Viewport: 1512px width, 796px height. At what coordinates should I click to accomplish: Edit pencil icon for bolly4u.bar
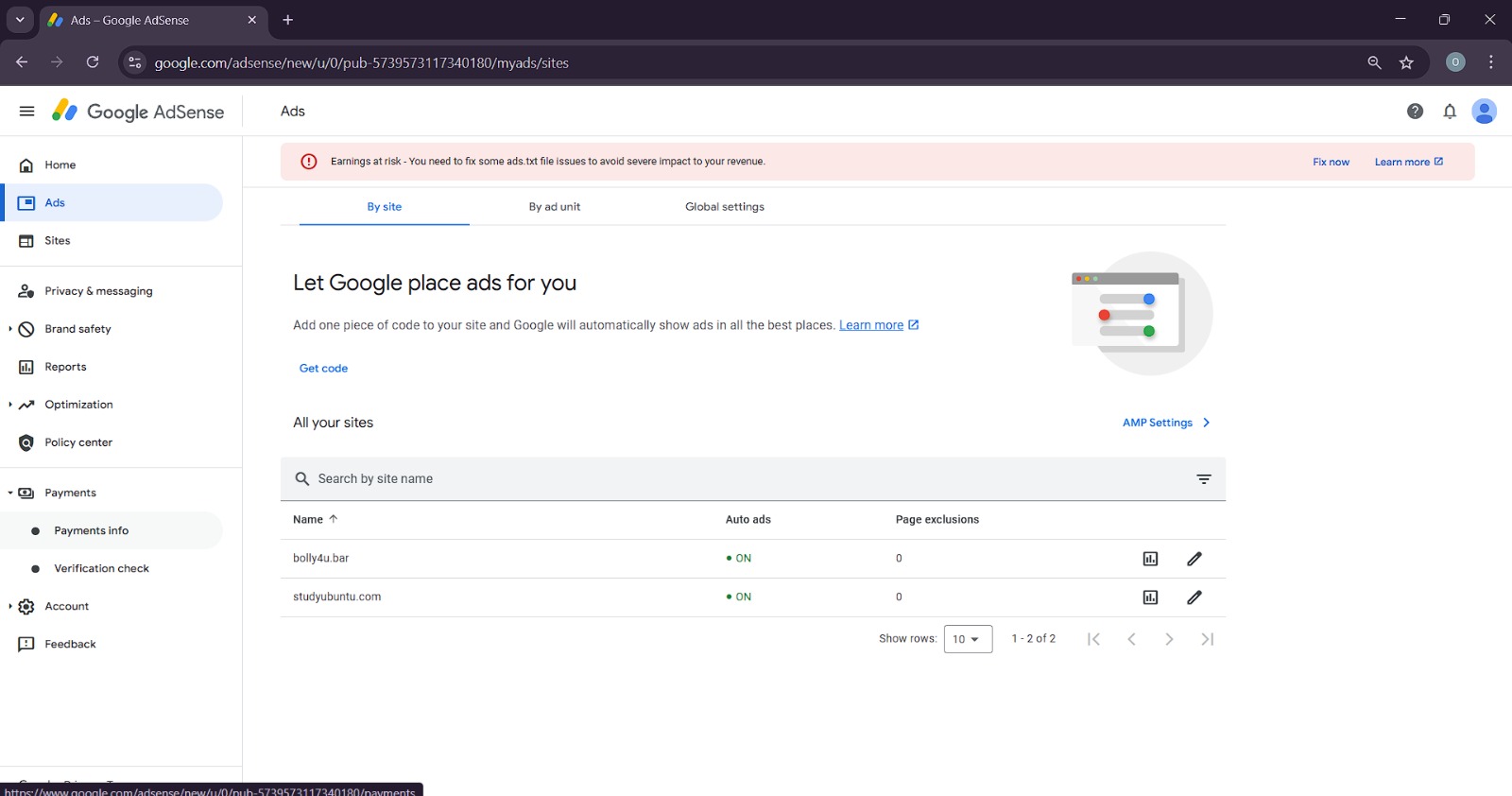1194,559
